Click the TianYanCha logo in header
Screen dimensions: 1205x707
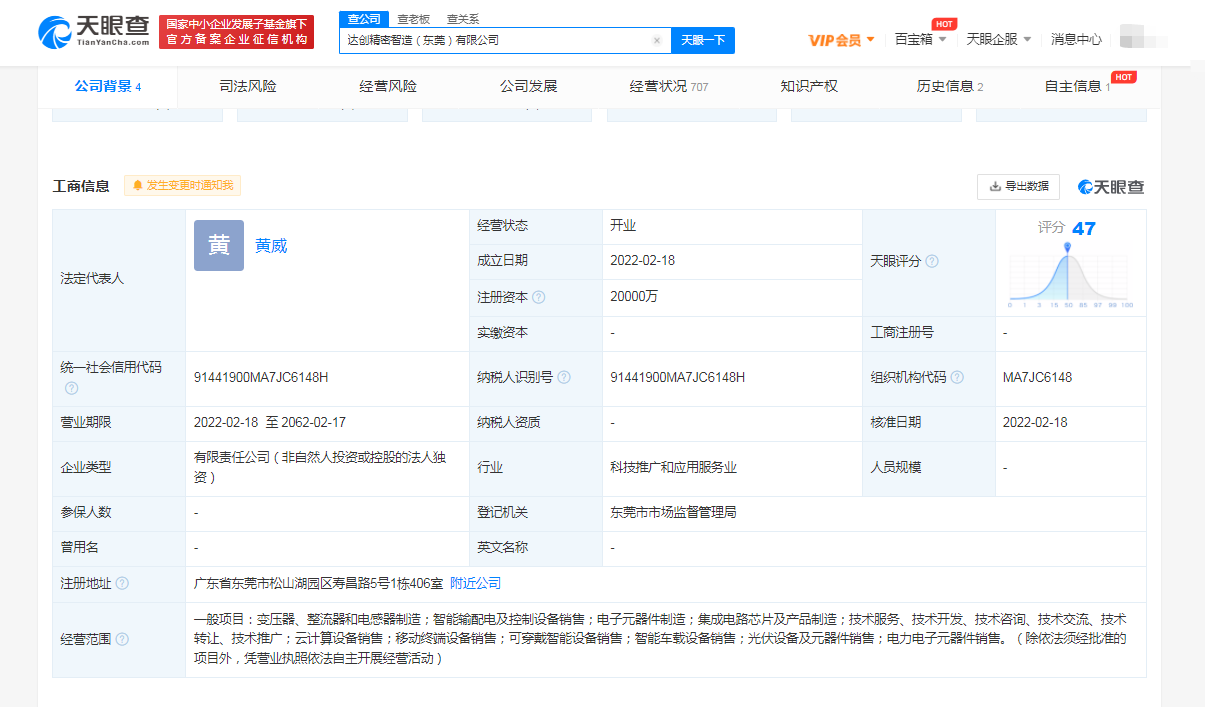pyautogui.click(x=93, y=32)
